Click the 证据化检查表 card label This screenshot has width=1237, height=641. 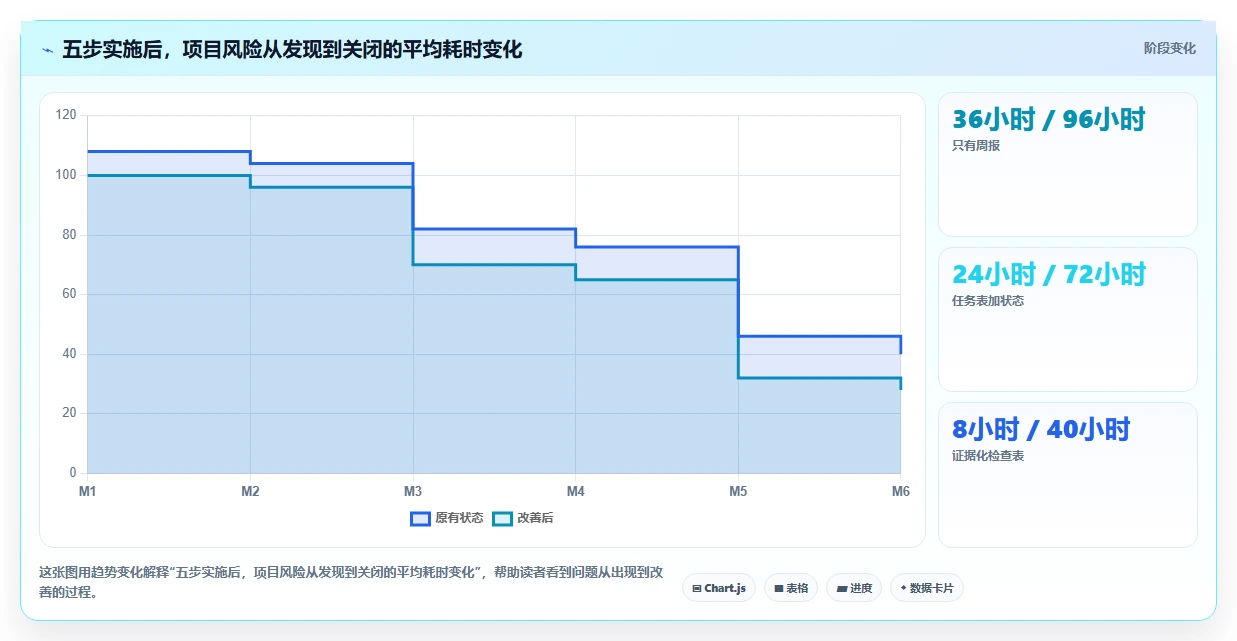pos(988,455)
